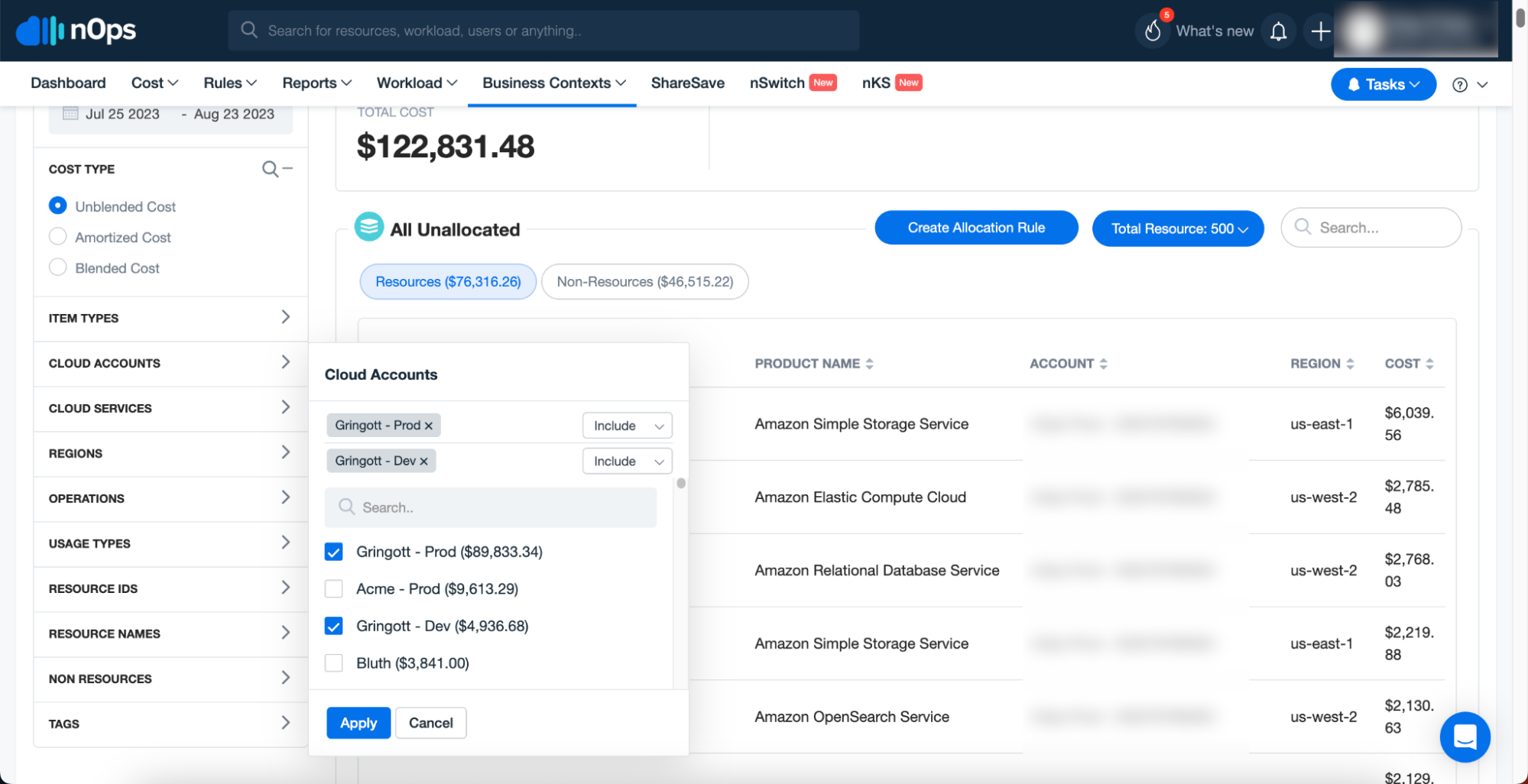Apply the Cloud Accounts filter

pyautogui.click(x=358, y=723)
